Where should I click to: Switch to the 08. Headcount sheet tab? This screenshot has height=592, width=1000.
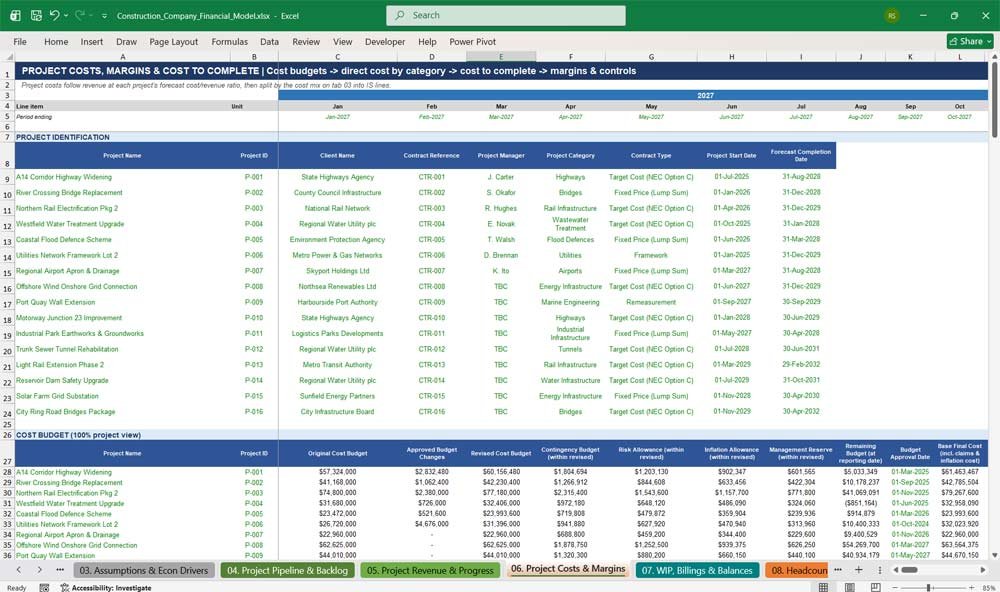coord(797,570)
